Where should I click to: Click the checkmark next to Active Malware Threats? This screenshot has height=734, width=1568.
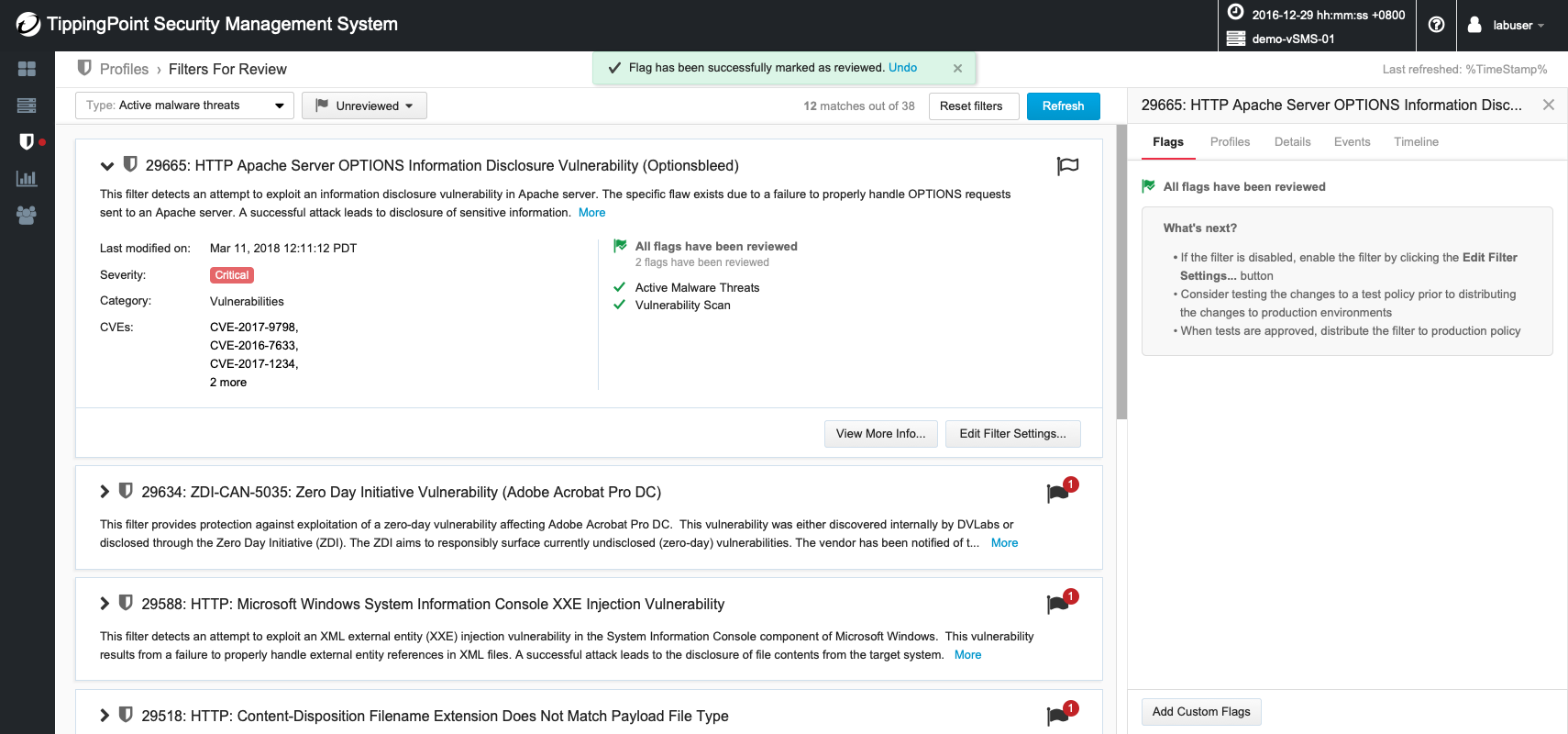[620, 287]
